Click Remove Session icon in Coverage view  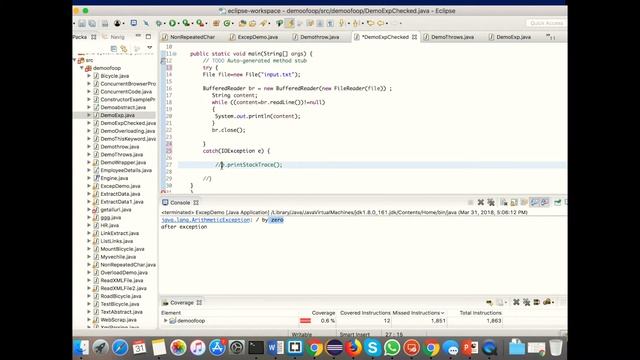[x=516, y=302]
